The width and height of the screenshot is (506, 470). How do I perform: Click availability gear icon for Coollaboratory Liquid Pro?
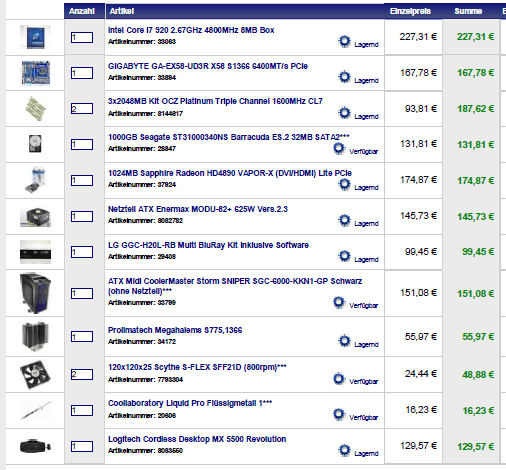(339, 414)
